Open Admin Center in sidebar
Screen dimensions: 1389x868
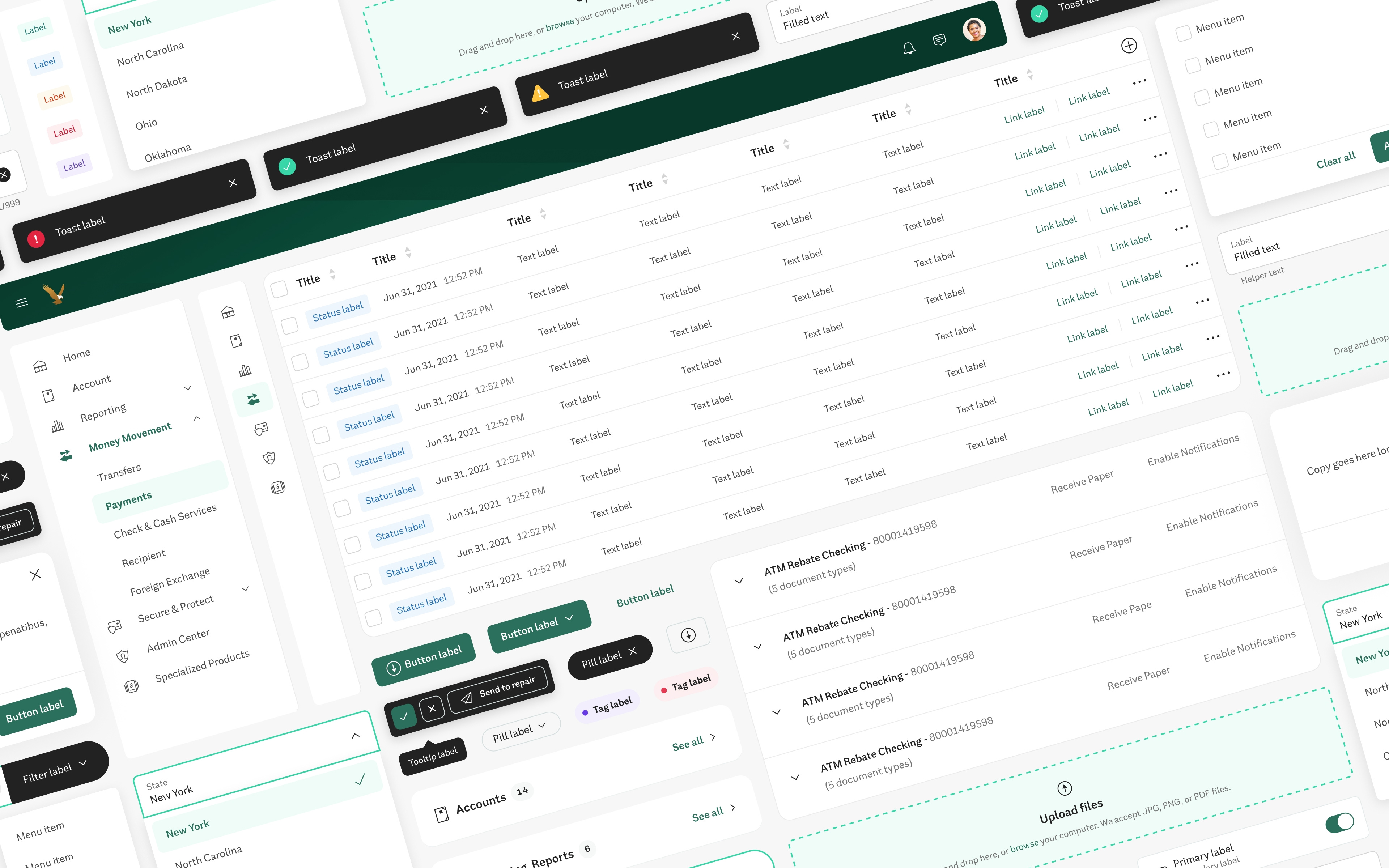tap(178, 640)
